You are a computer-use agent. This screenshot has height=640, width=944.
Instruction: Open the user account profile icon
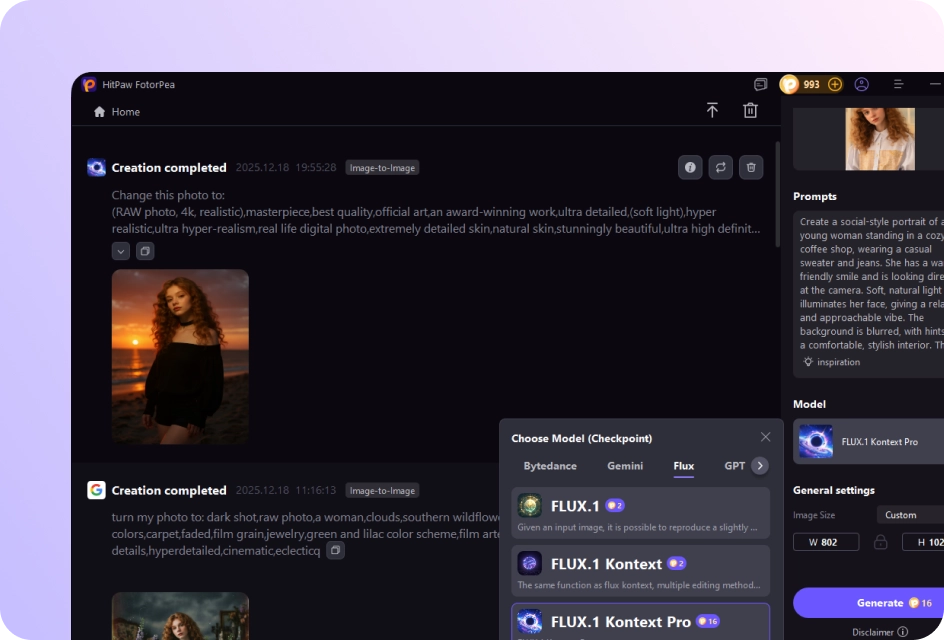[x=861, y=85]
